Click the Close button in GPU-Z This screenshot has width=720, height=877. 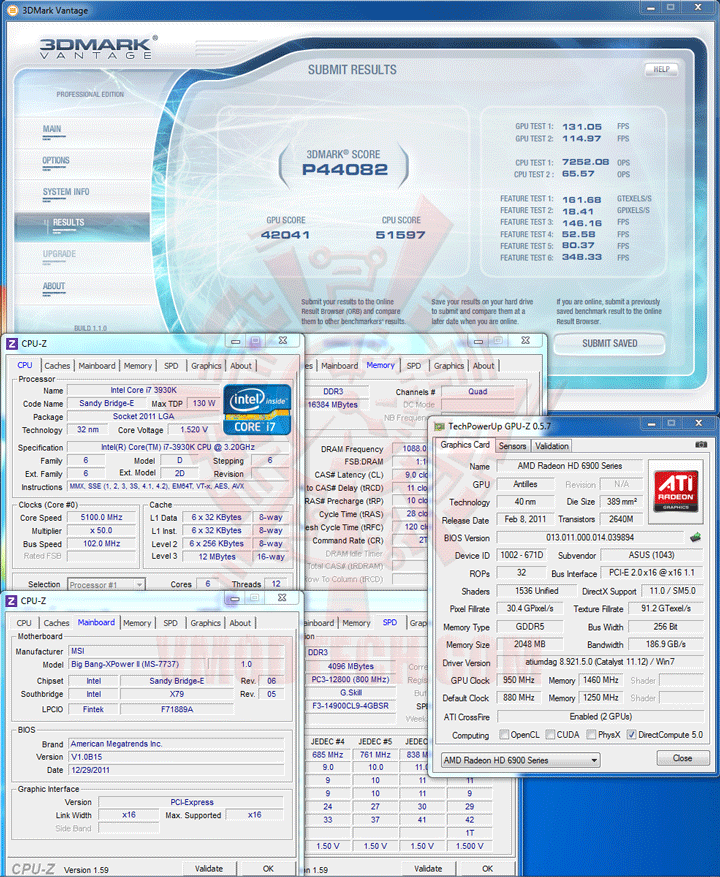coord(683,758)
